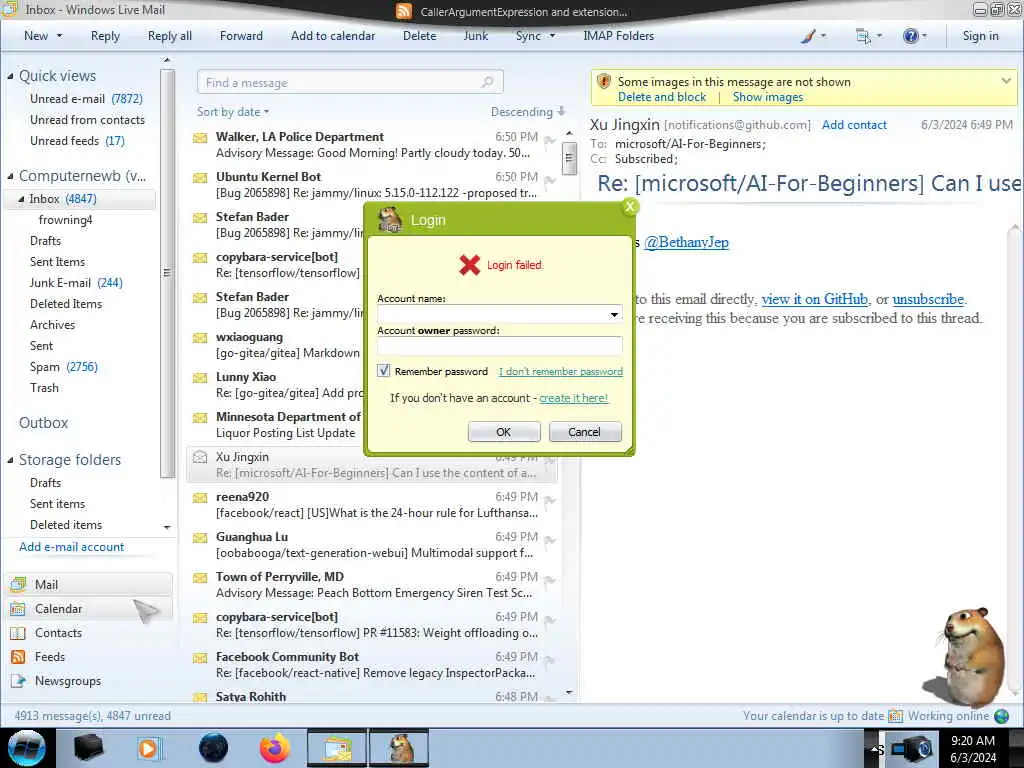Click the Feeds RSS shortcut icon
Image resolution: width=1024 pixels, height=768 pixels.
coord(18,657)
